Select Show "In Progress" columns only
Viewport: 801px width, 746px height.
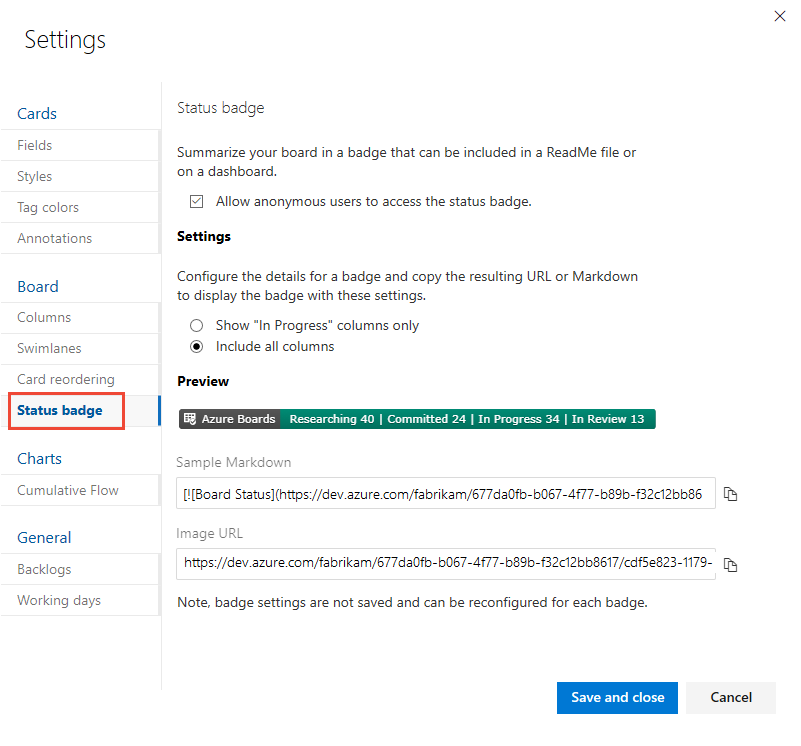point(196,325)
